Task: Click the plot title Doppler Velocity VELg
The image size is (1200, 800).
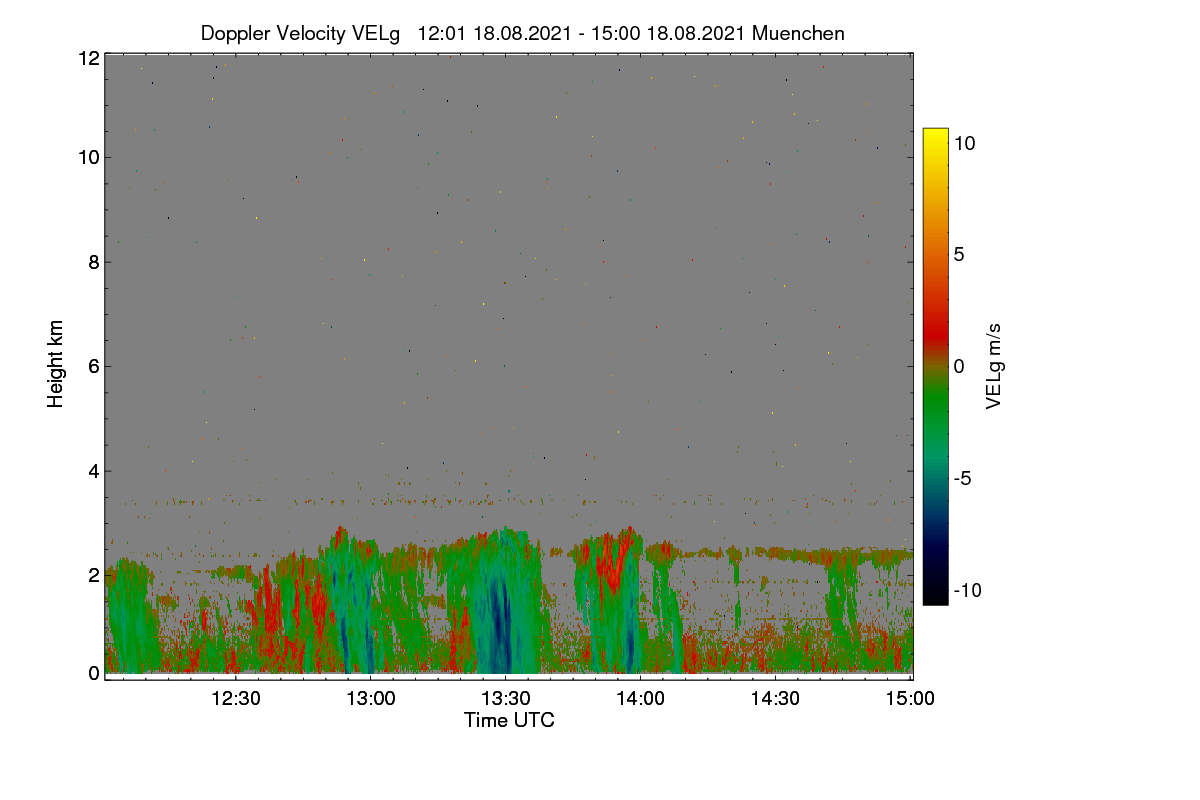Action: pos(300,33)
